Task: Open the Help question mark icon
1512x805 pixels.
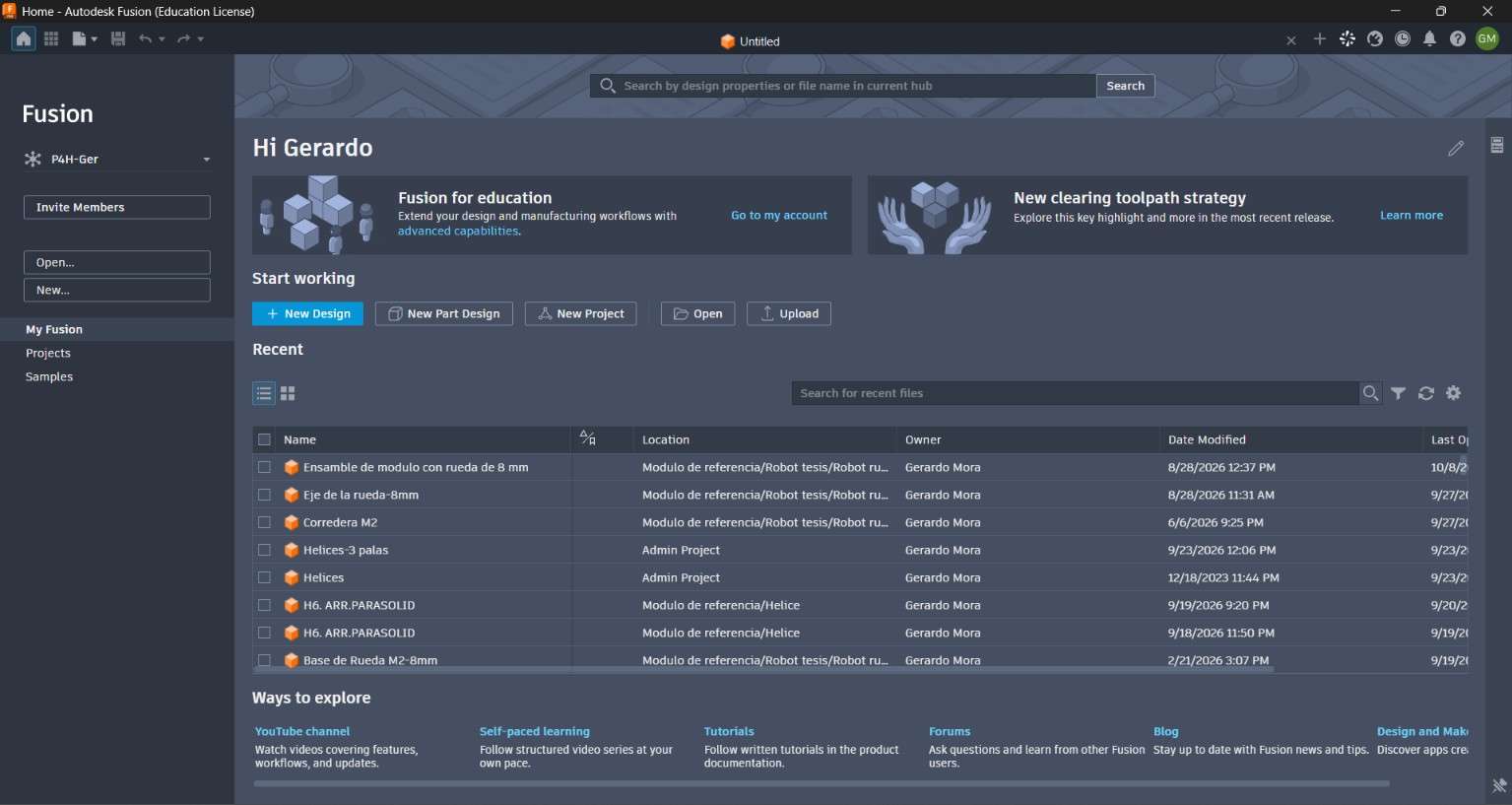Action: tap(1458, 39)
